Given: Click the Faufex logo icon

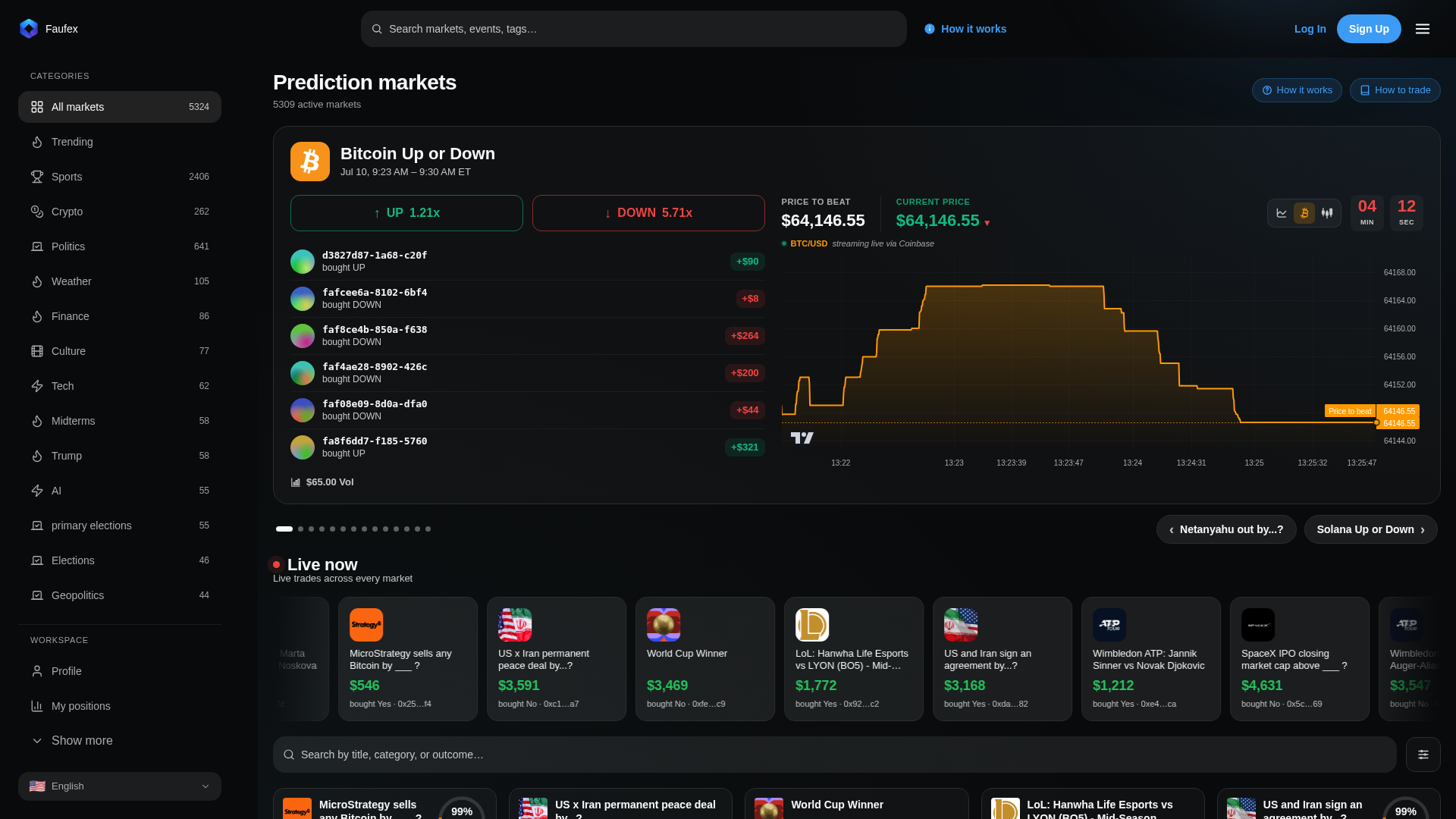Looking at the screenshot, I should click(x=29, y=29).
